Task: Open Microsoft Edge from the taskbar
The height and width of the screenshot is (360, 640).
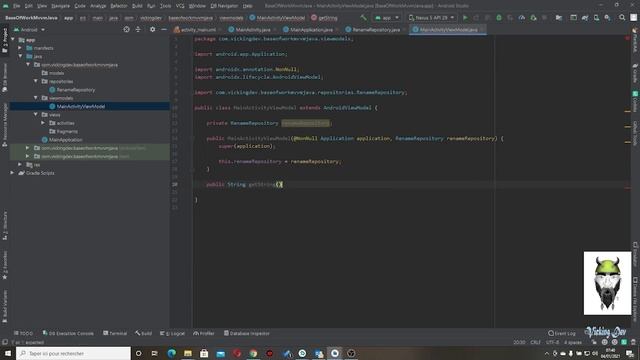Action: 171,353
